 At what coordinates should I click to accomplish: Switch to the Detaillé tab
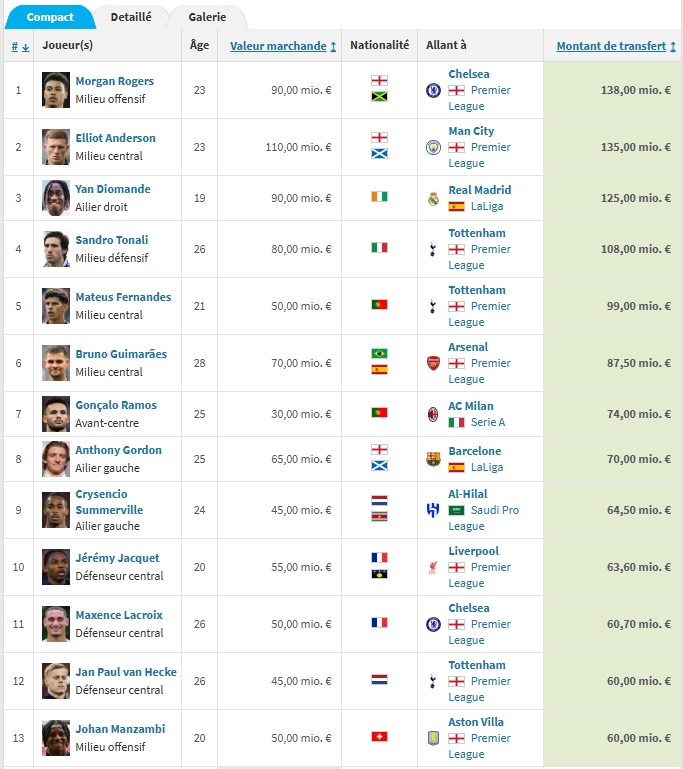[x=131, y=17]
